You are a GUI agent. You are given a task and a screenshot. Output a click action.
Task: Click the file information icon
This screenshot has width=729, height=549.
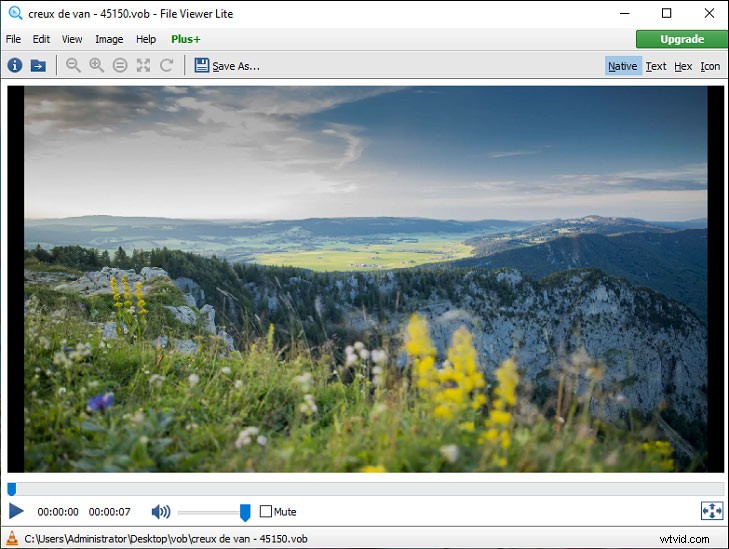point(15,66)
